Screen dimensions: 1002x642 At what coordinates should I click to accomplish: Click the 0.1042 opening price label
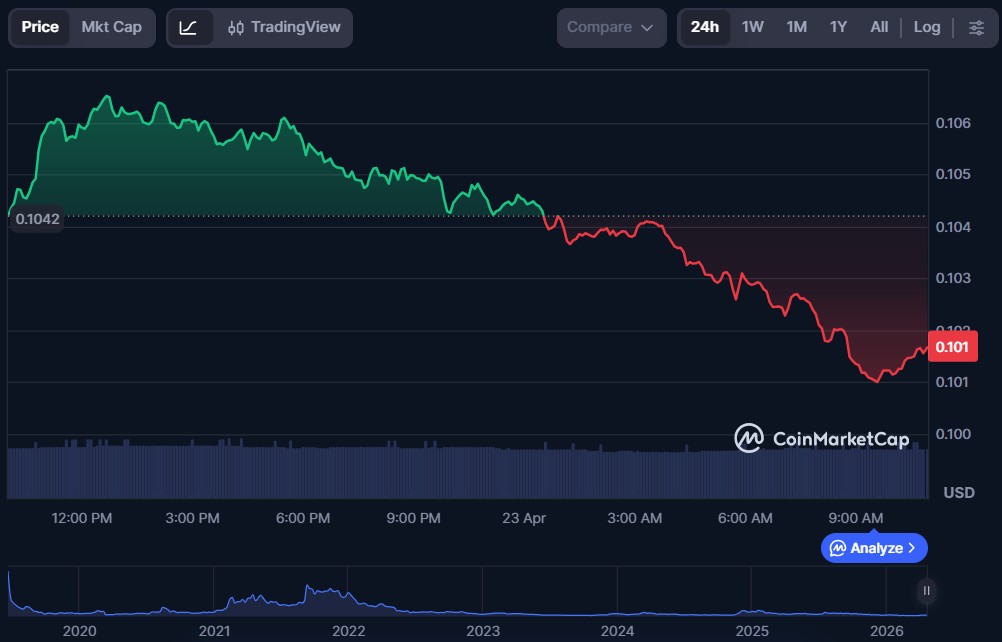pos(37,218)
